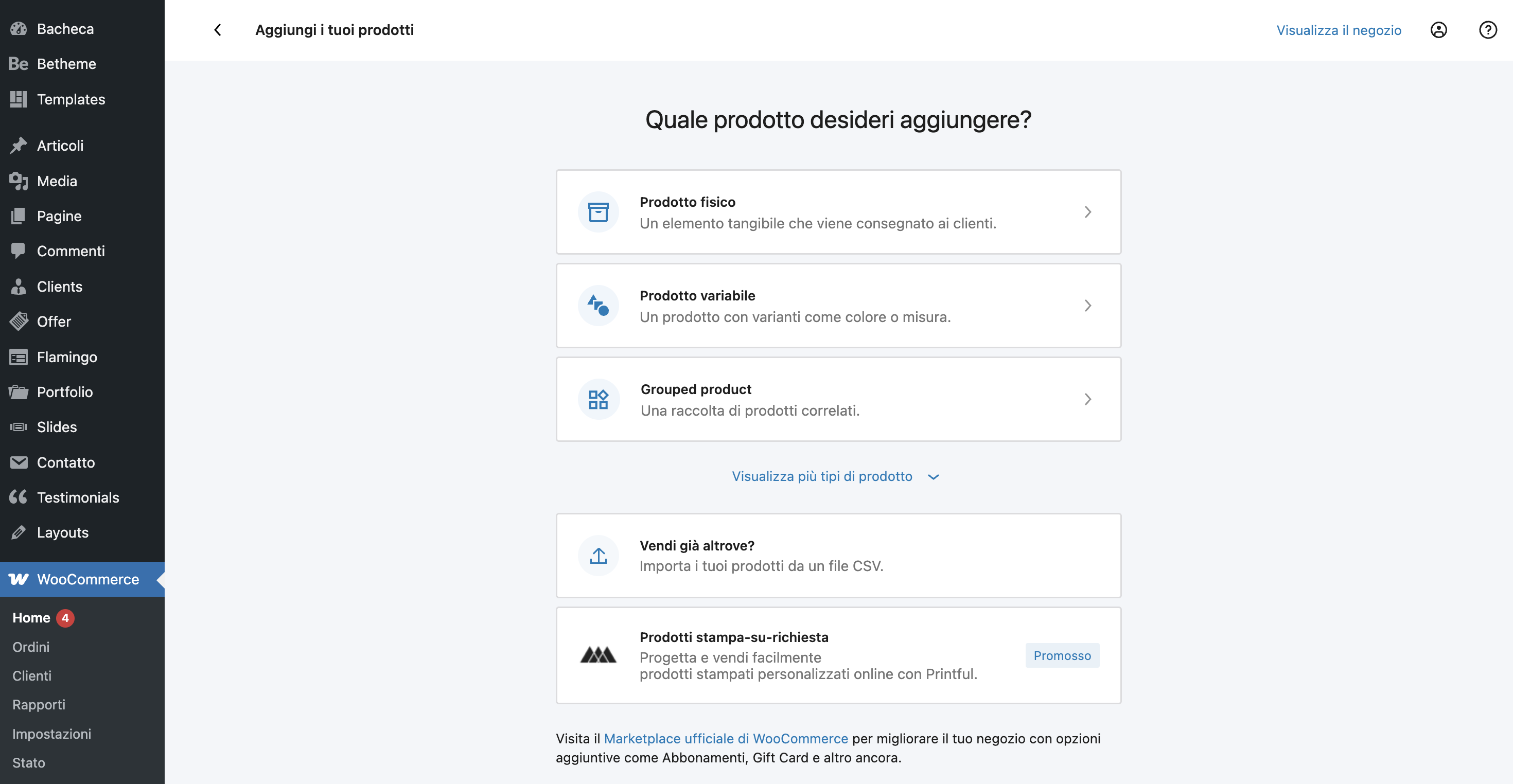The image size is (1513, 784).
Task: Open Ordini in WooCommerce submenu
Action: 31,647
